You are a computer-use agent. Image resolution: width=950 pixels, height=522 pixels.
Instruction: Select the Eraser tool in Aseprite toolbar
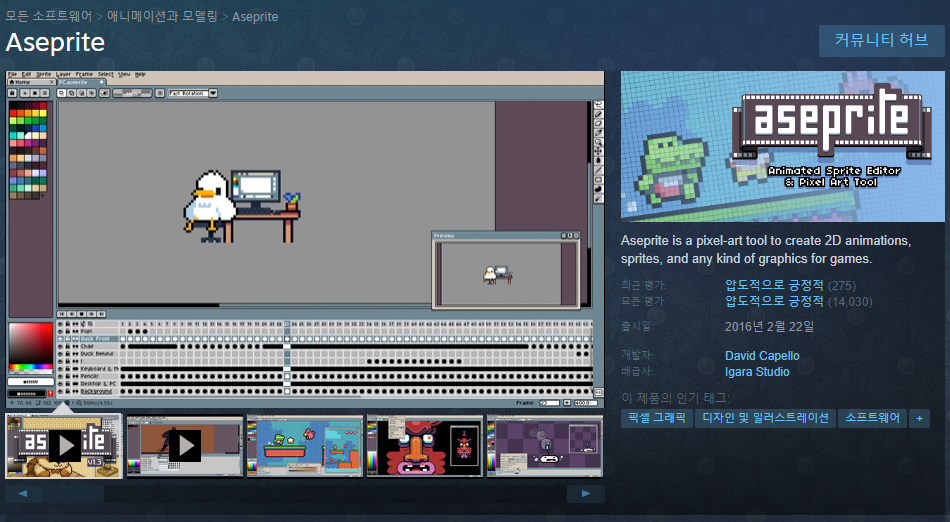click(599, 124)
